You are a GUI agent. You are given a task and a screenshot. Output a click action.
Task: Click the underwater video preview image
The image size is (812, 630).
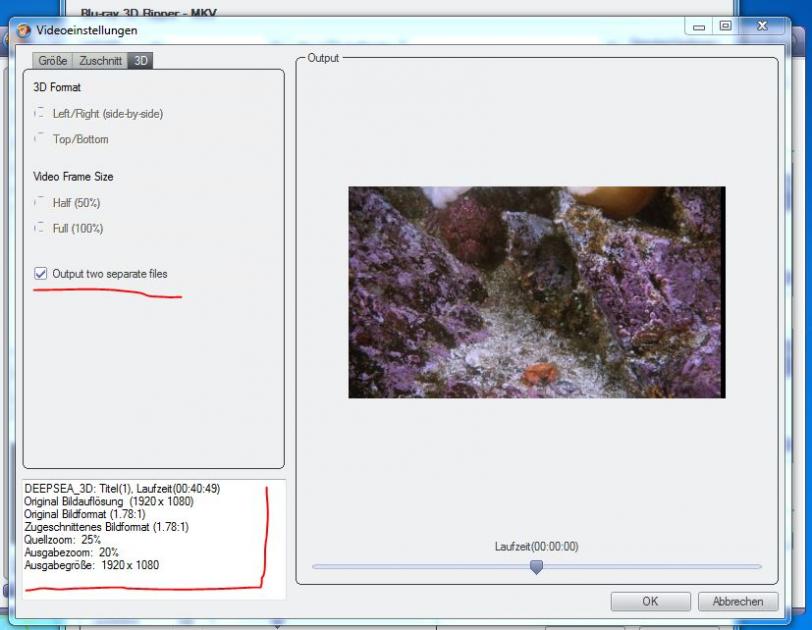537,292
